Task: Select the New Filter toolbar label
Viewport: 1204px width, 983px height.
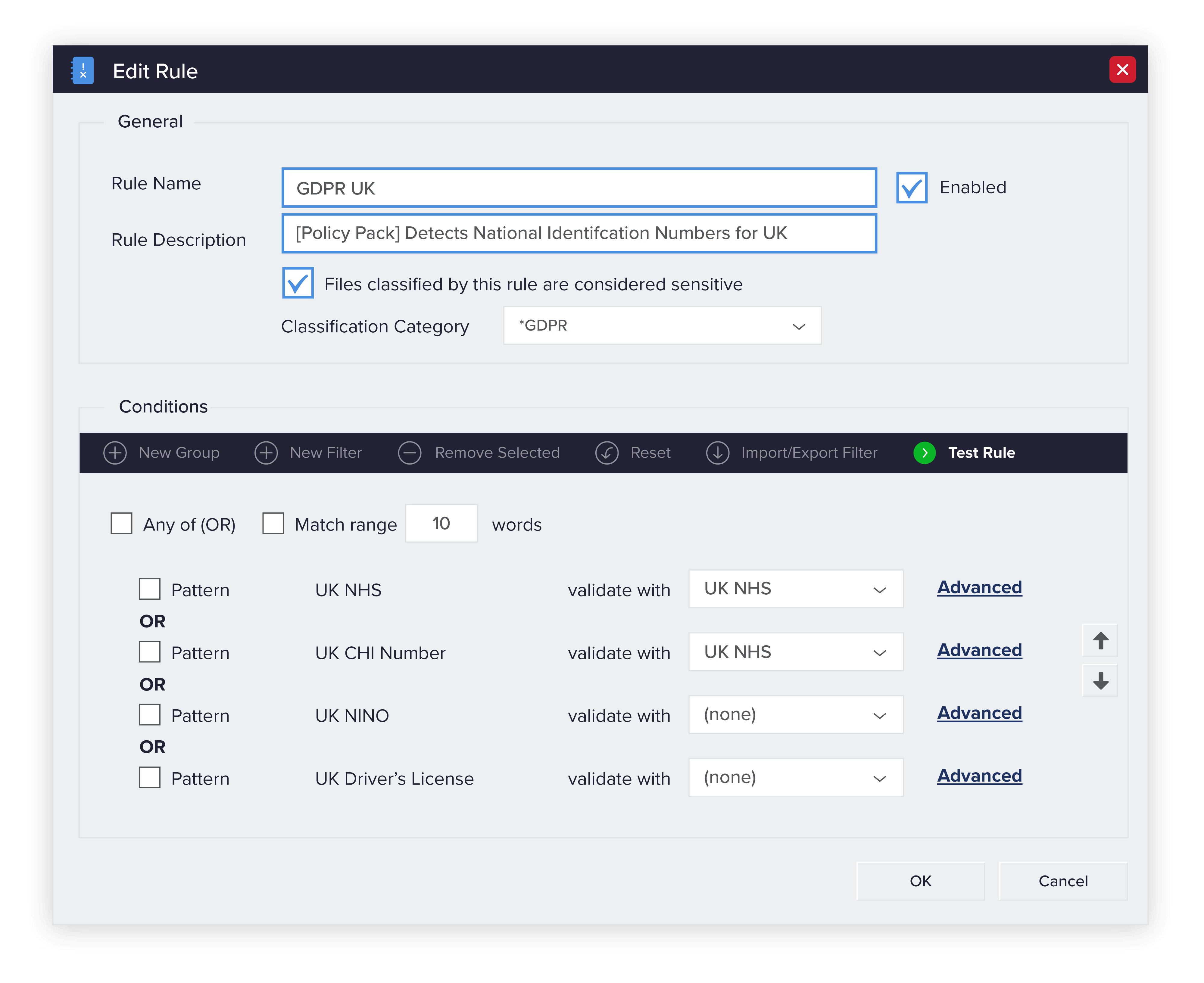Action: click(x=326, y=453)
